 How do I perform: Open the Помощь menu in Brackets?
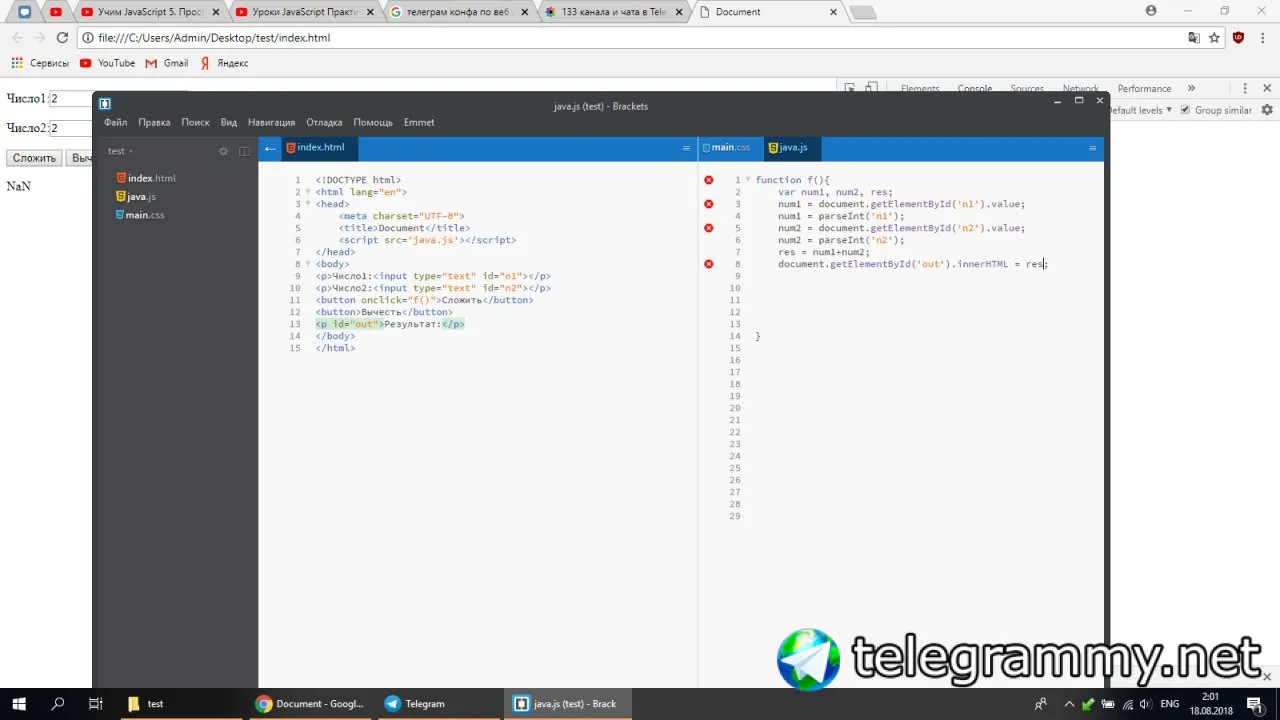click(x=373, y=122)
